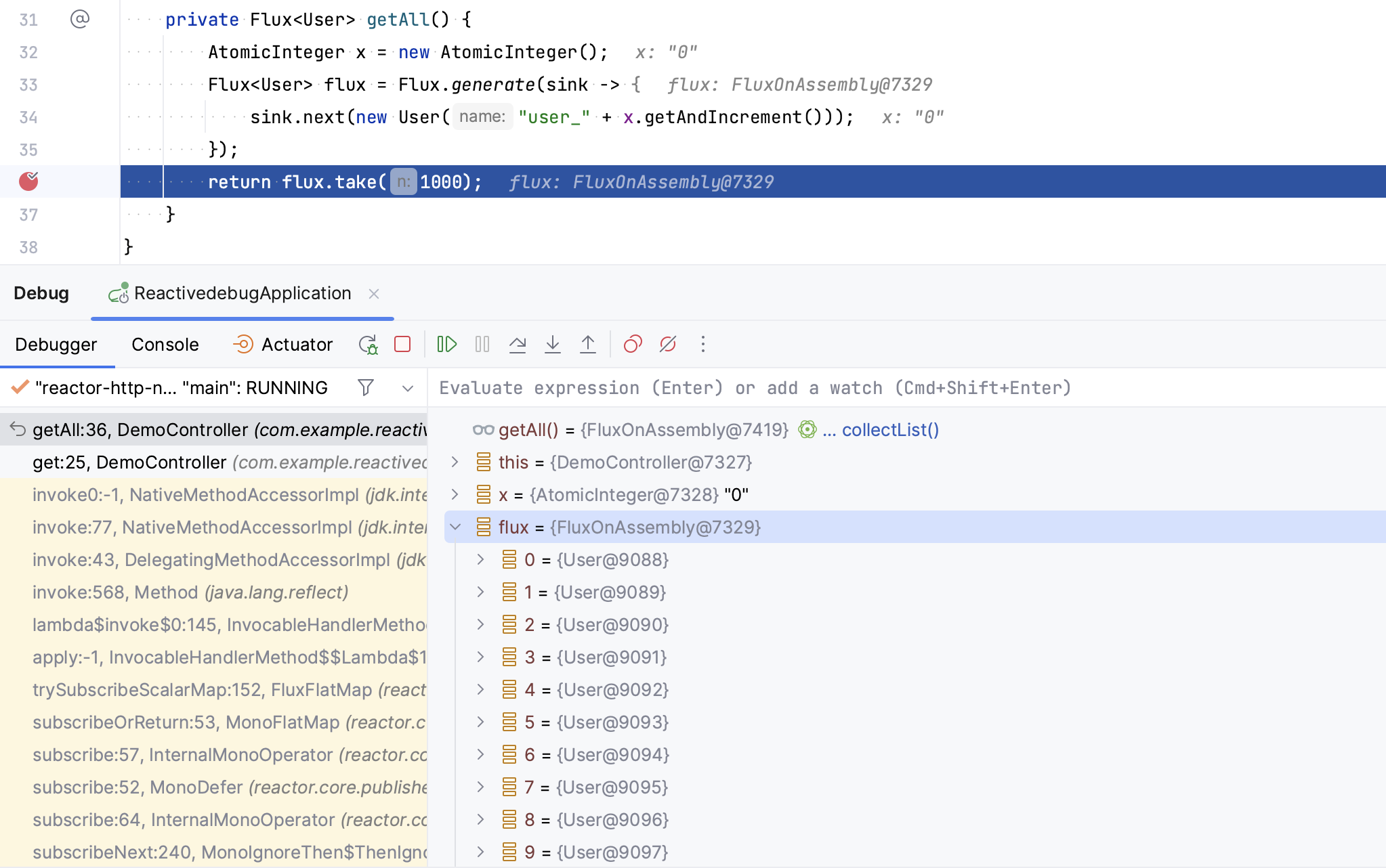The height and width of the screenshot is (868, 1386).
Task: Toggle the breakpoint on the return flux.take line
Action: tap(28, 181)
